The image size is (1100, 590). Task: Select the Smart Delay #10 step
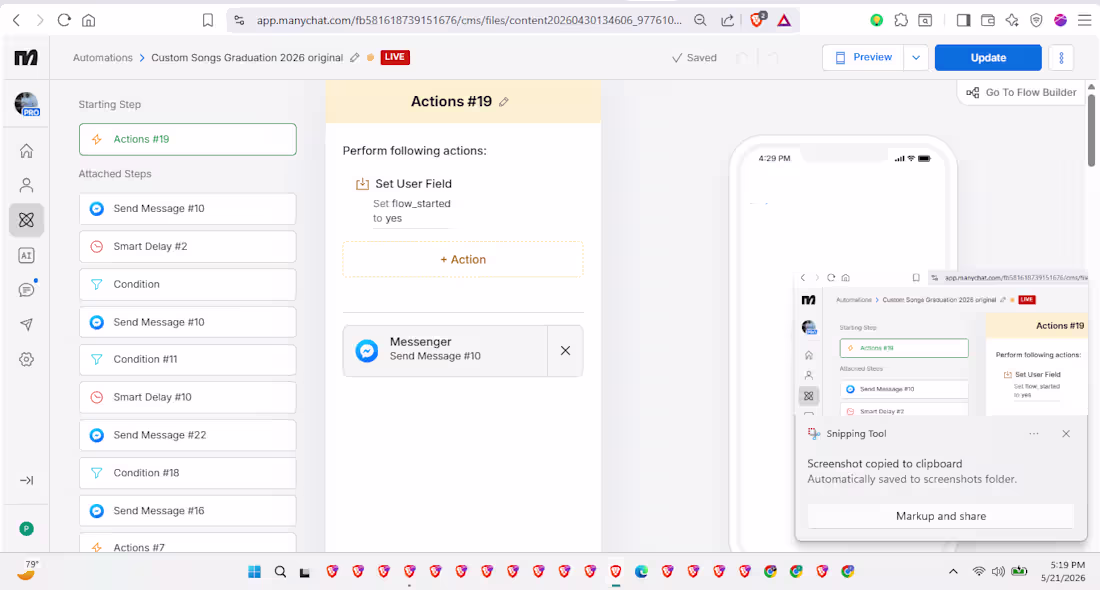coord(187,397)
